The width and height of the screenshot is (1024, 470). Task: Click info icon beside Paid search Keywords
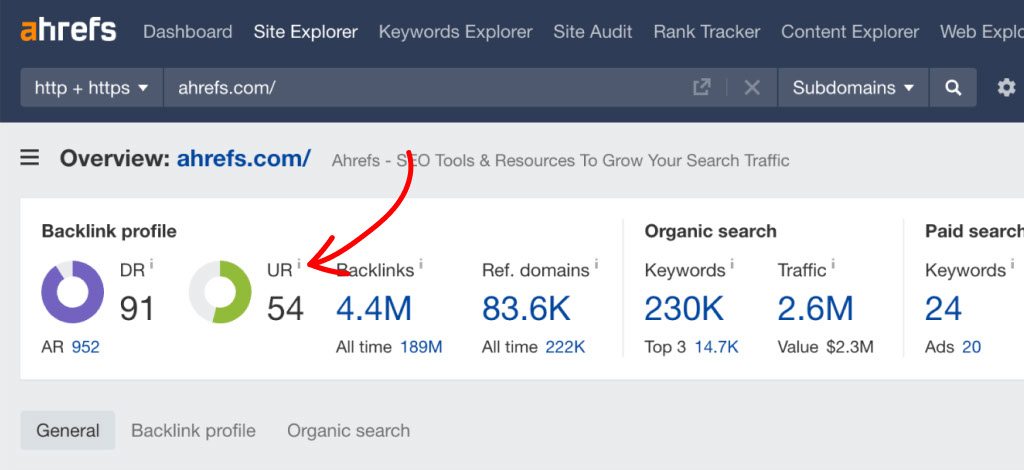click(x=1013, y=264)
